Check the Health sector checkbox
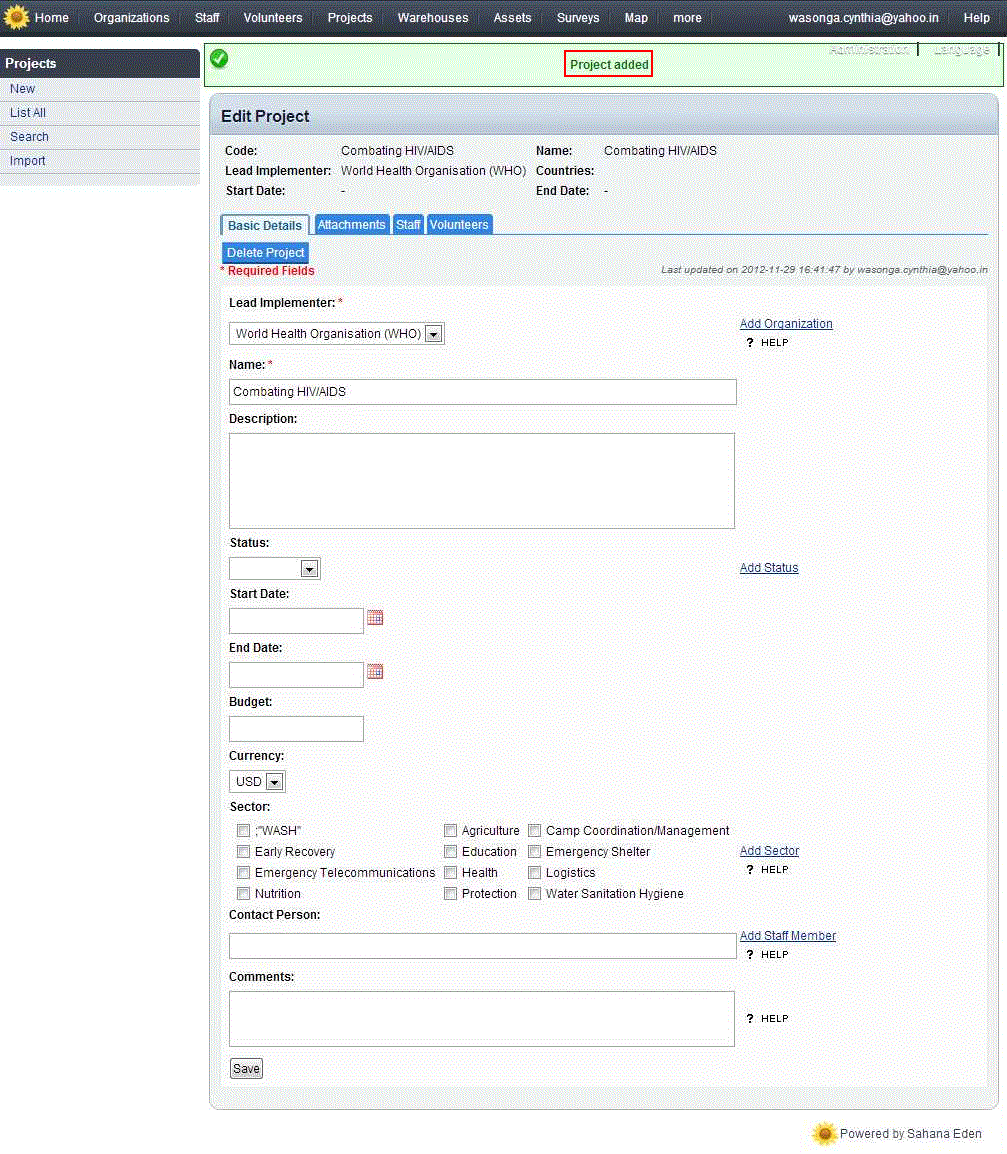The height and width of the screenshot is (1154, 1007). (x=451, y=873)
